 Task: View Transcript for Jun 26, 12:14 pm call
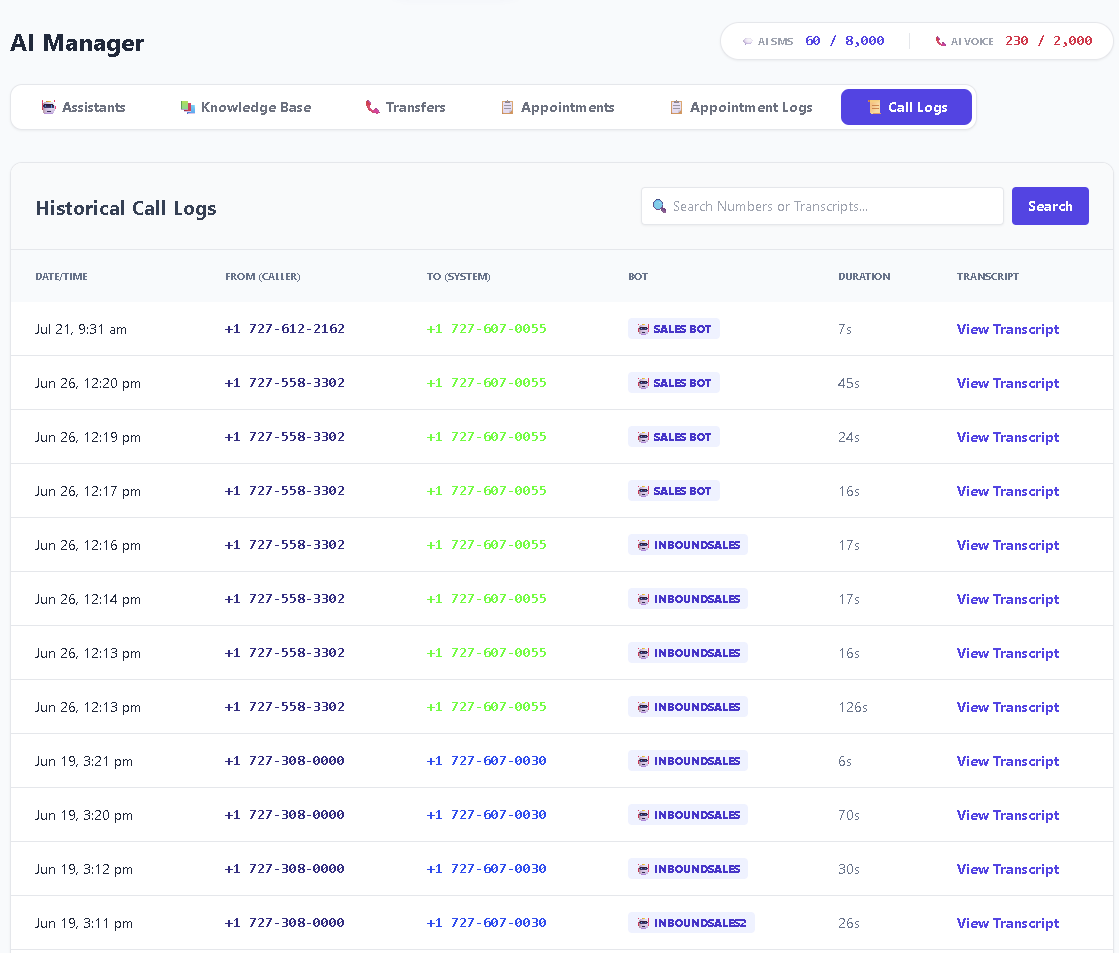tap(1008, 599)
